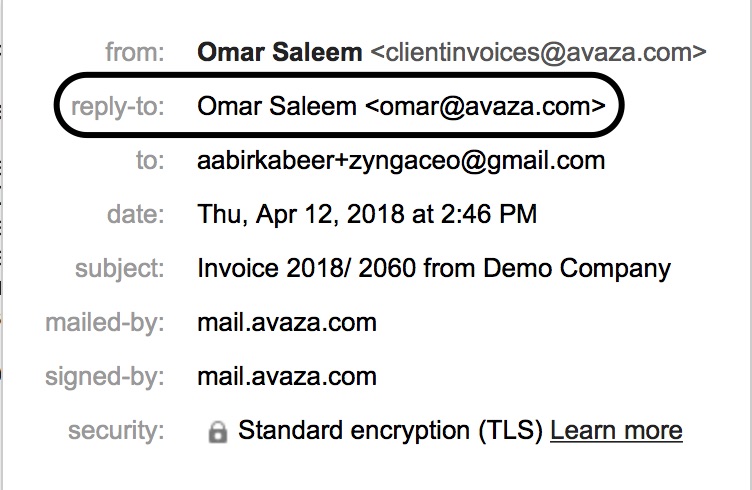This screenshot has width=752, height=490.
Task: Click the subject: field label
Action: coord(120,268)
